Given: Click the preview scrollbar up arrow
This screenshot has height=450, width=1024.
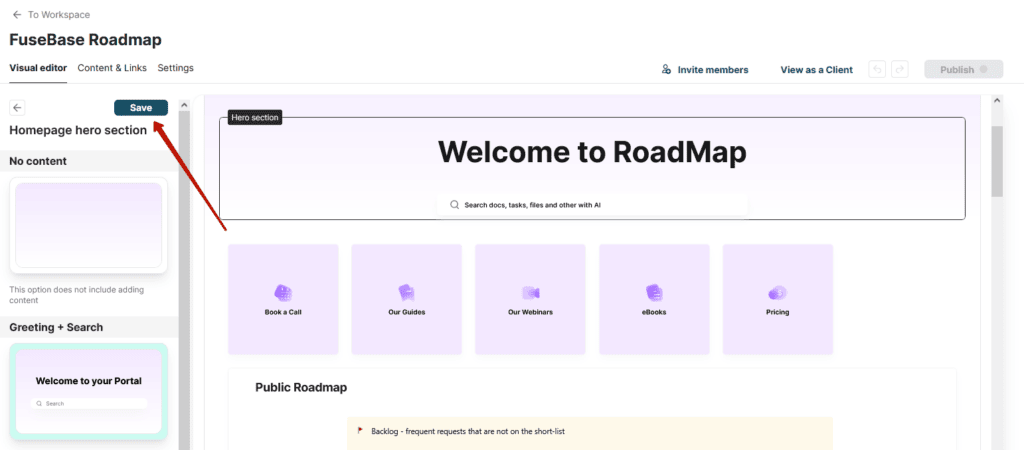Looking at the screenshot, I should (x=997, y=101).
